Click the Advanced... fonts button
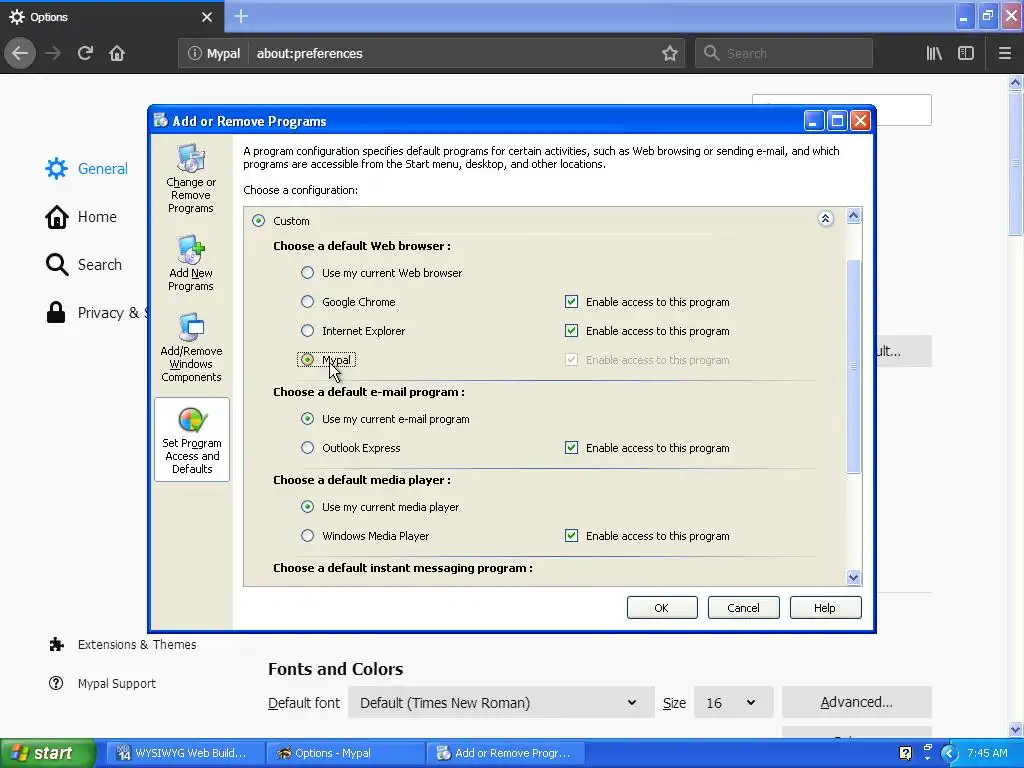Image resolution: width=1024 pixels, height=768 pixels. (x=856, y=702)
